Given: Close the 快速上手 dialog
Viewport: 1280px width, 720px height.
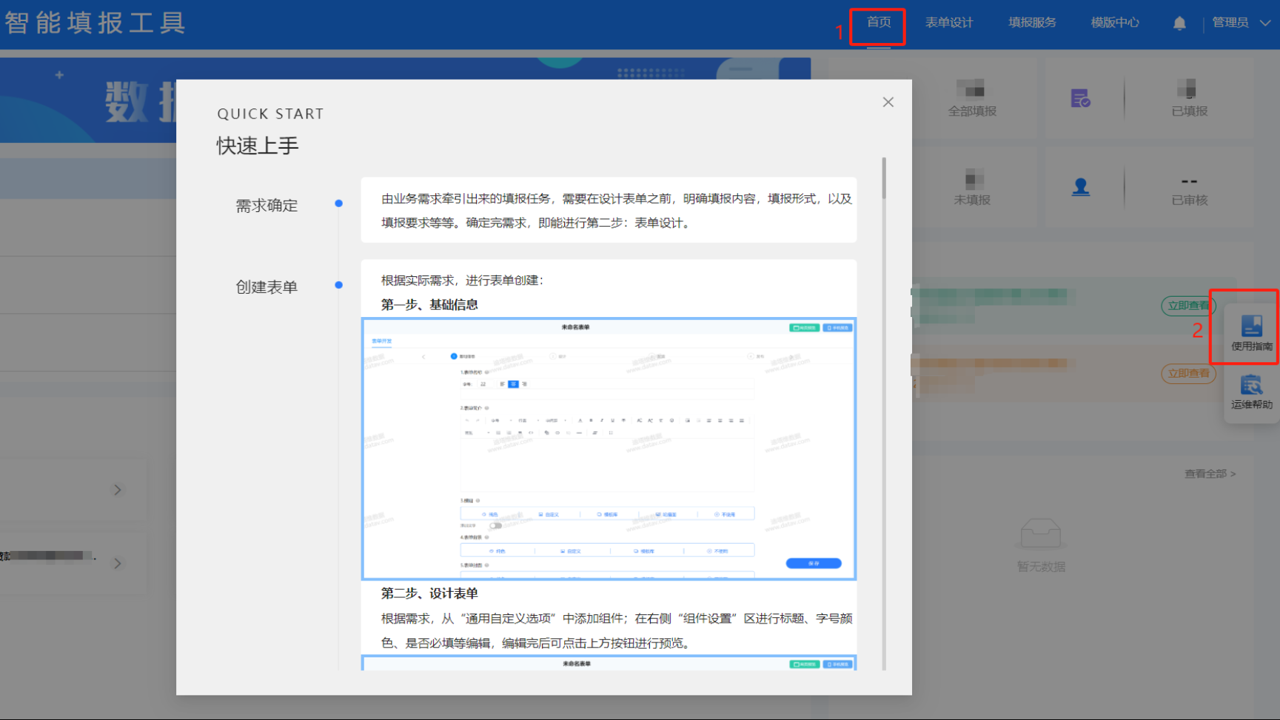Looking at the screenshot, I should tap(888, 102).
